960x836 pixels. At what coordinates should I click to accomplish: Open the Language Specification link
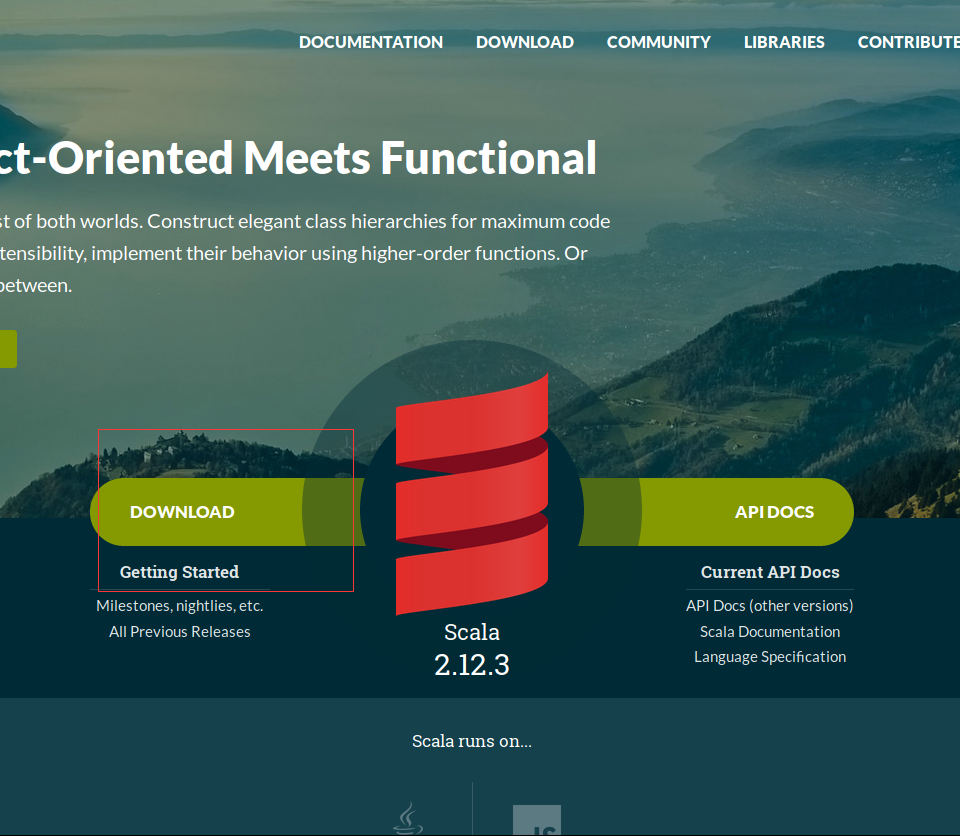[x=770, y=657]
